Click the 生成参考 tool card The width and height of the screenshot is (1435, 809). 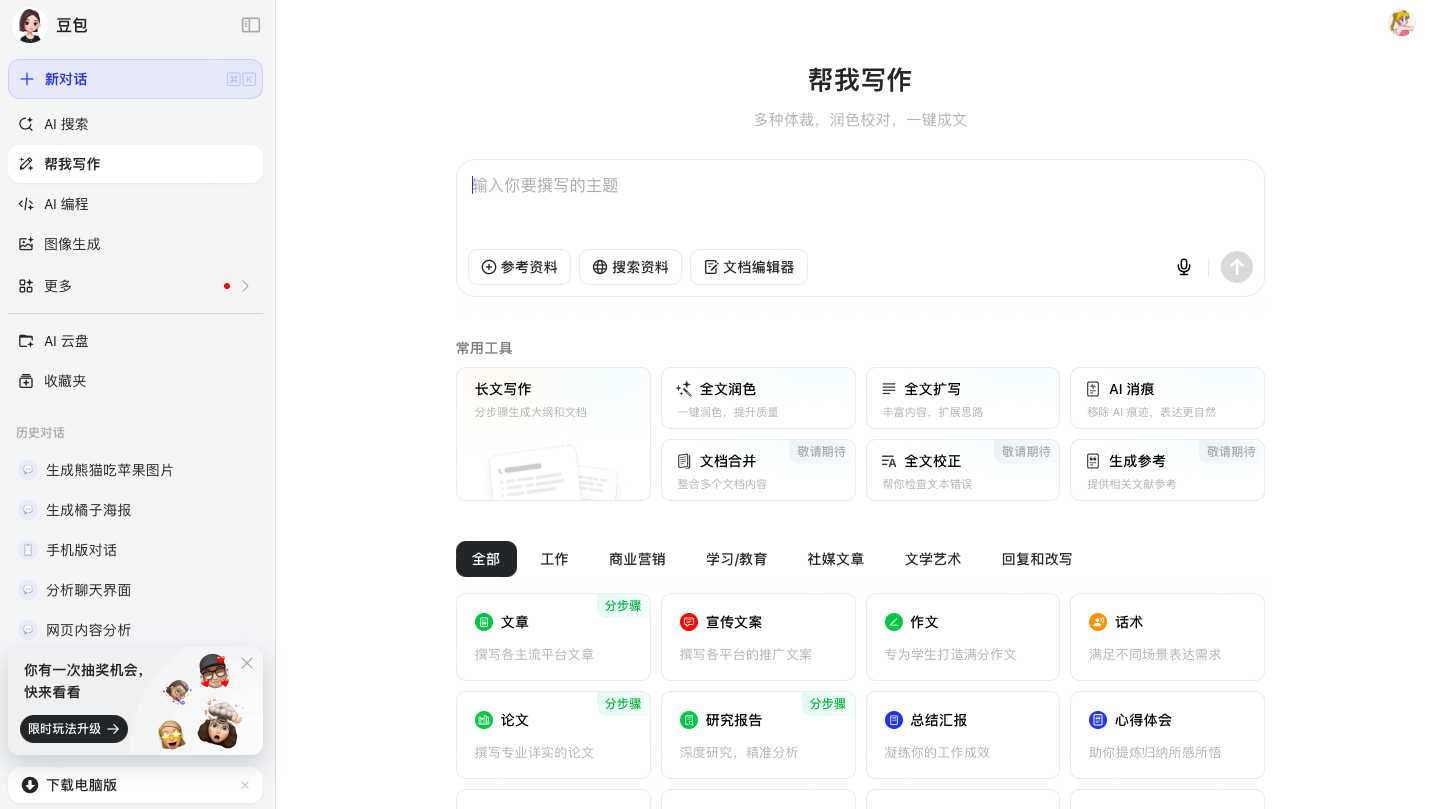1167,470
